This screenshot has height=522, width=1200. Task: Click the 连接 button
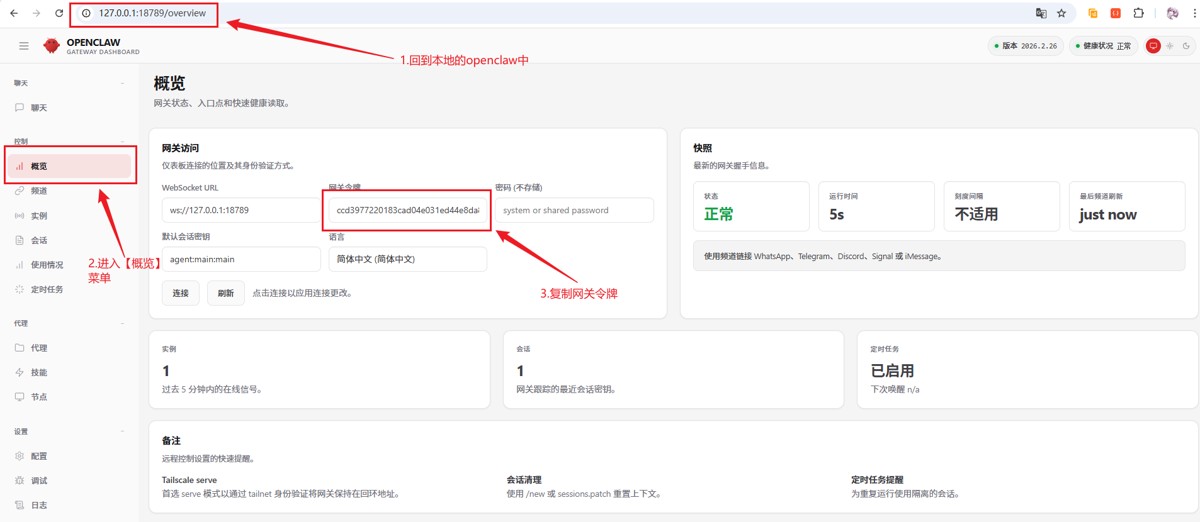click(x=180, y=293)
